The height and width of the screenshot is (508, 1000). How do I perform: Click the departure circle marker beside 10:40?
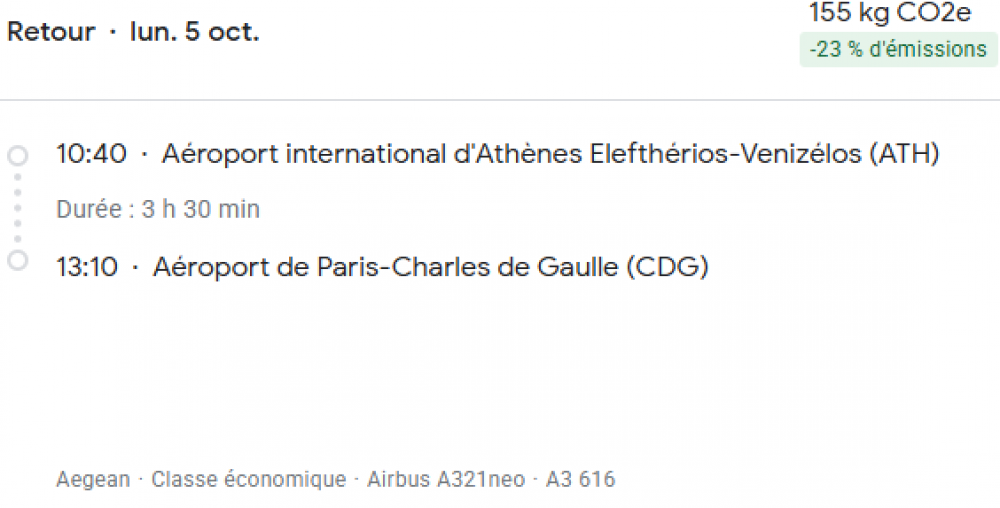[x=17, y=156]
